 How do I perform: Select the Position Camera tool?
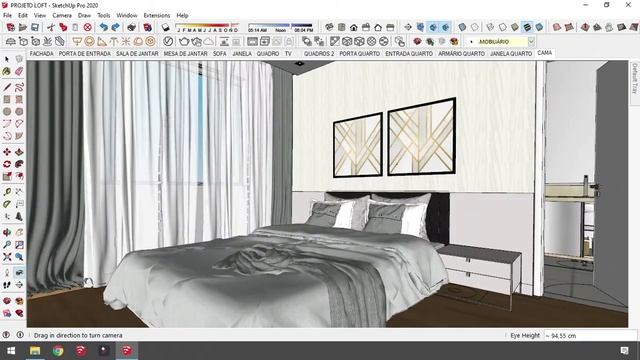(7, 273)
